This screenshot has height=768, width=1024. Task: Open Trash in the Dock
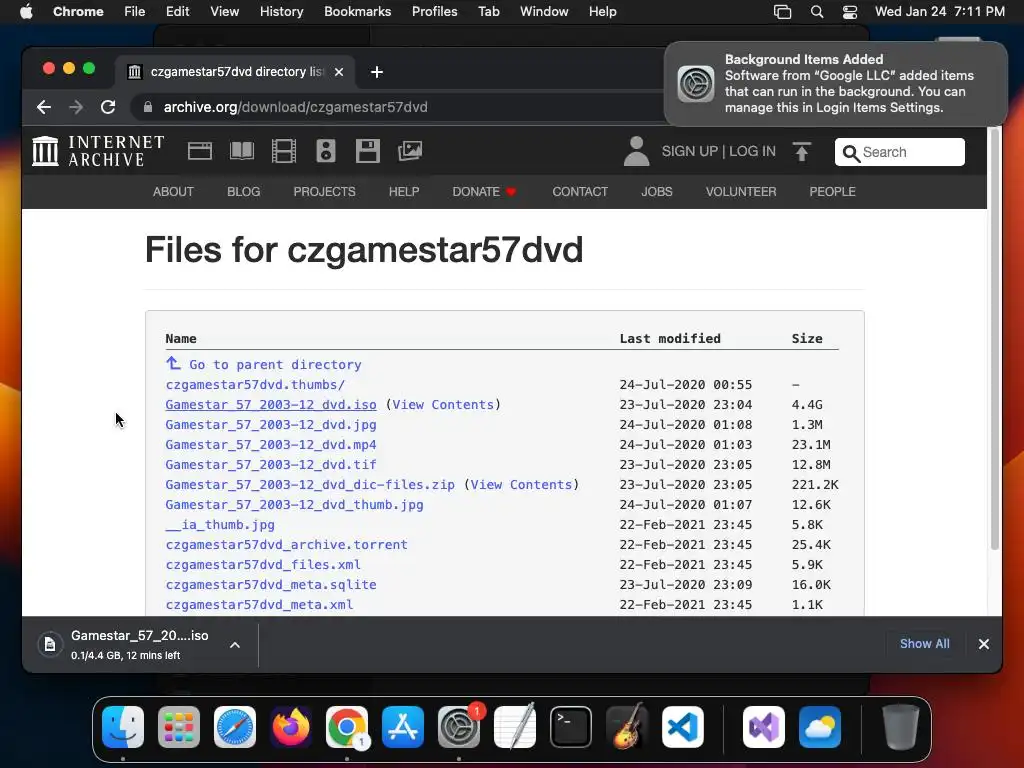coord(901,727)
